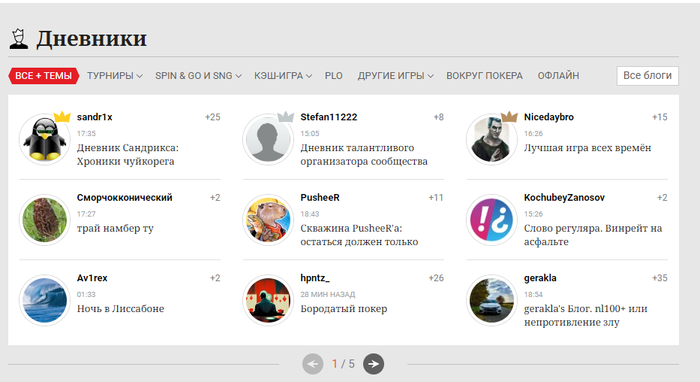
Task: Open the ВОКРУГ ПОКЕРА tab
Action: click(484, 76)
